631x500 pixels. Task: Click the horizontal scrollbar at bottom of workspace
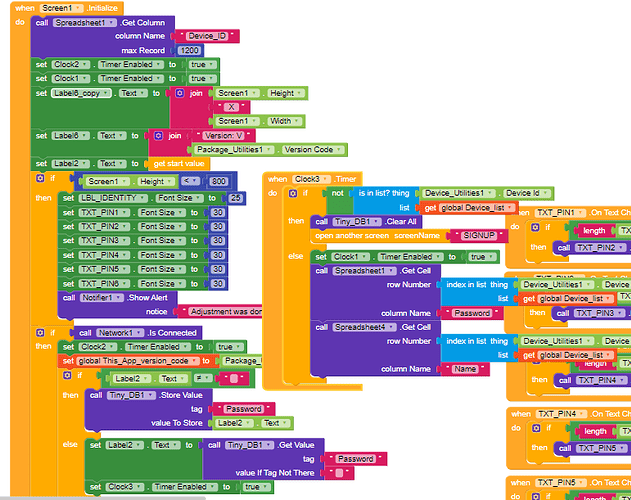click(103, 498)
